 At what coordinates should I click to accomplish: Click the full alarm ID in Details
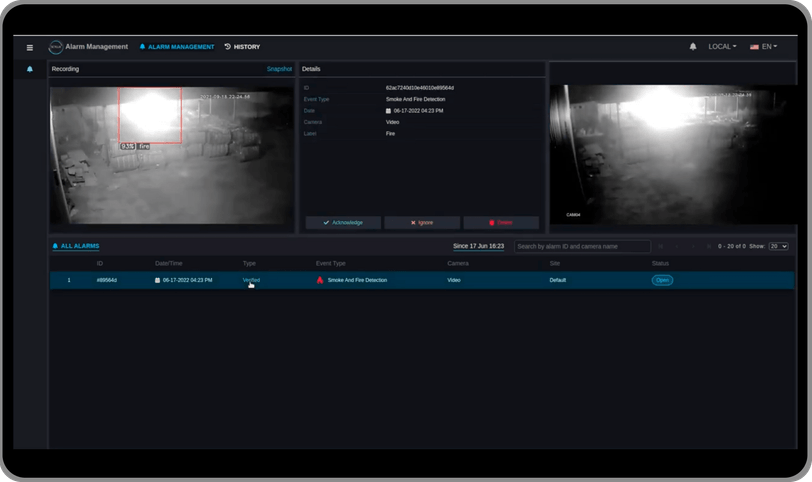pyautogui.click(x=420, y=88)
